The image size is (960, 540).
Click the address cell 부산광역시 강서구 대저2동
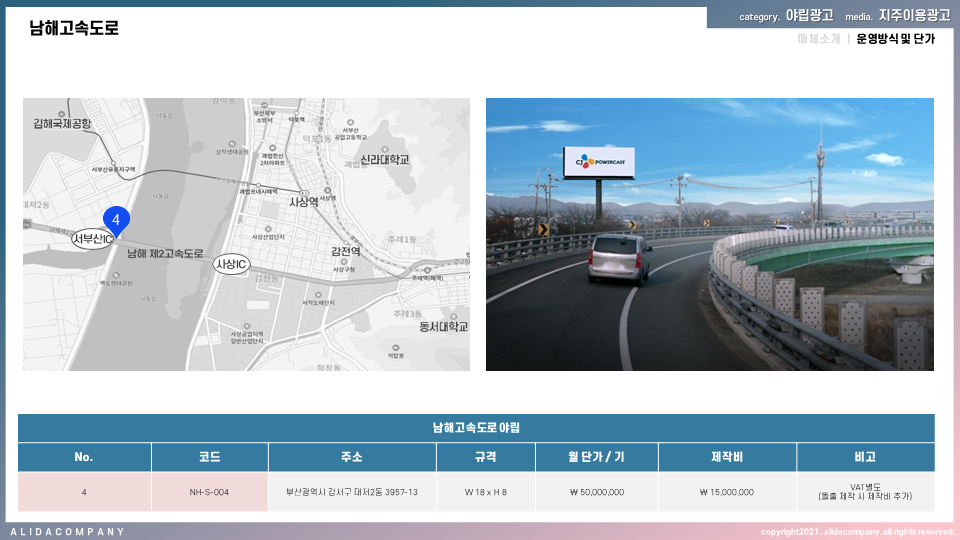pyautogui.click(x=352, y=492)
